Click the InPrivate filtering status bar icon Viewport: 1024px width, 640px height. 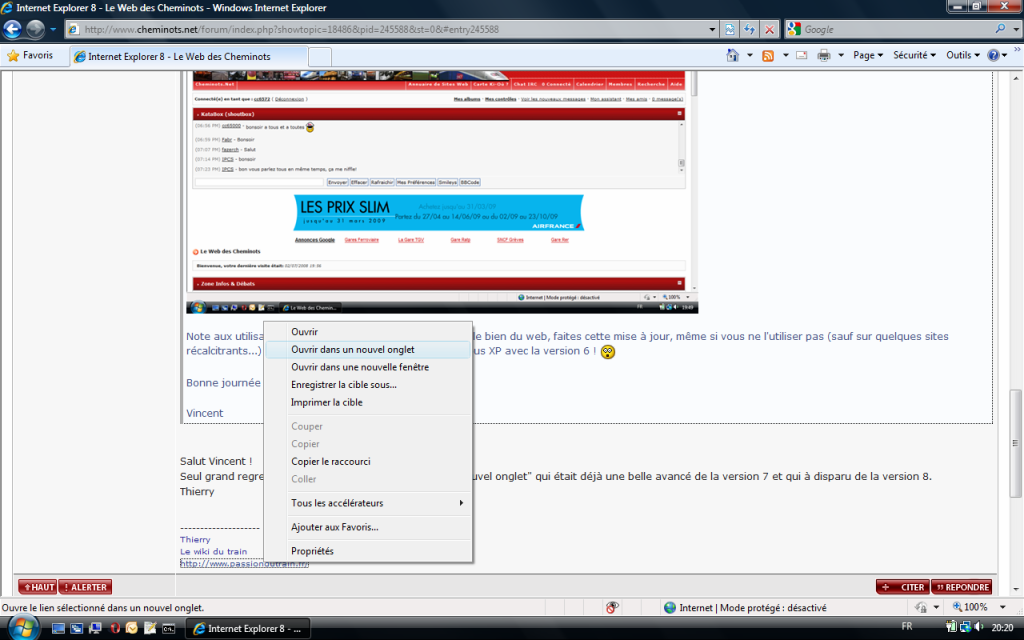pyautogui.click(x=612, y=608)
